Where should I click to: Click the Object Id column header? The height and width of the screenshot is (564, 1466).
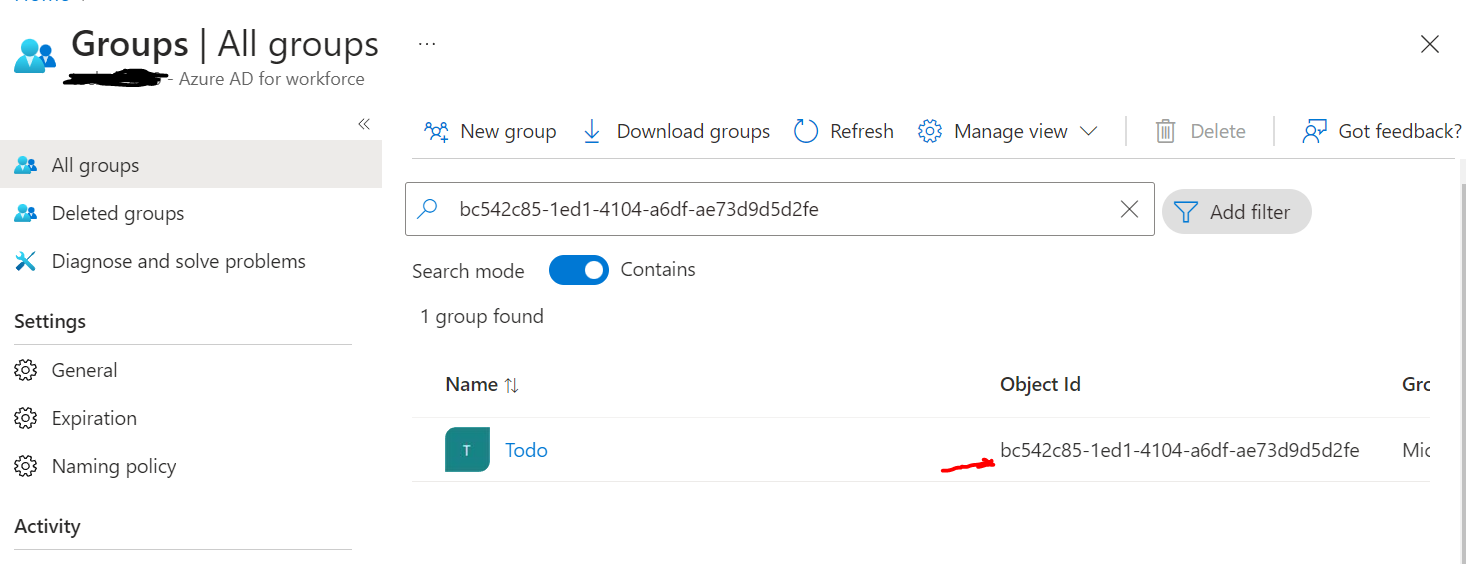[x=1040, y=384]
